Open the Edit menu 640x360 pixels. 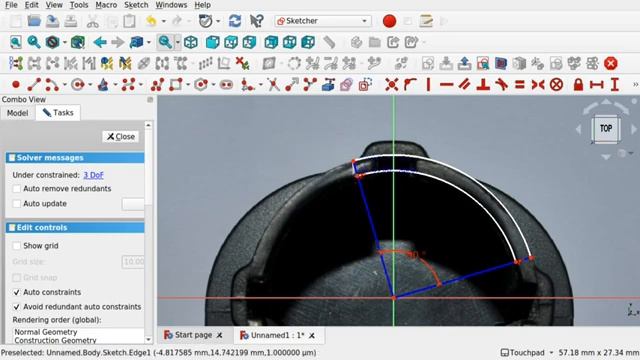click(x=31, y=5)
